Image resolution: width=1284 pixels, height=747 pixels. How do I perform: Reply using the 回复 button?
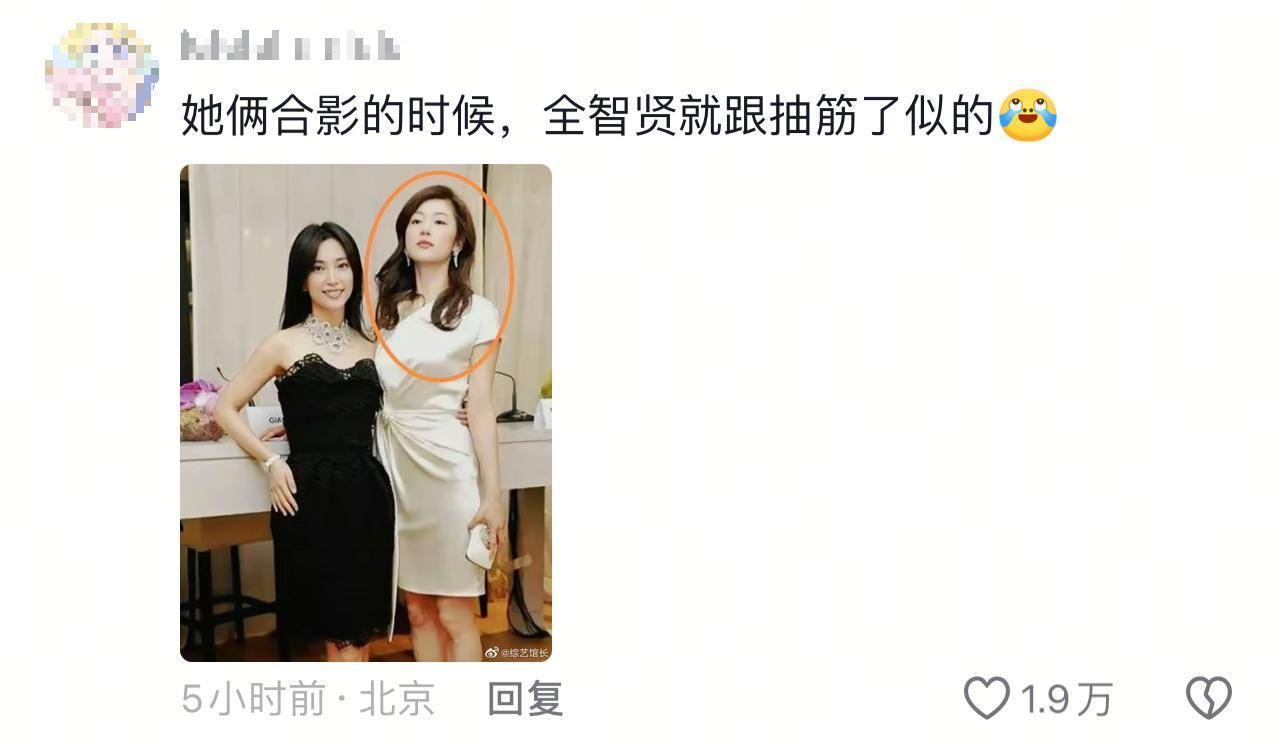point(525,699)
